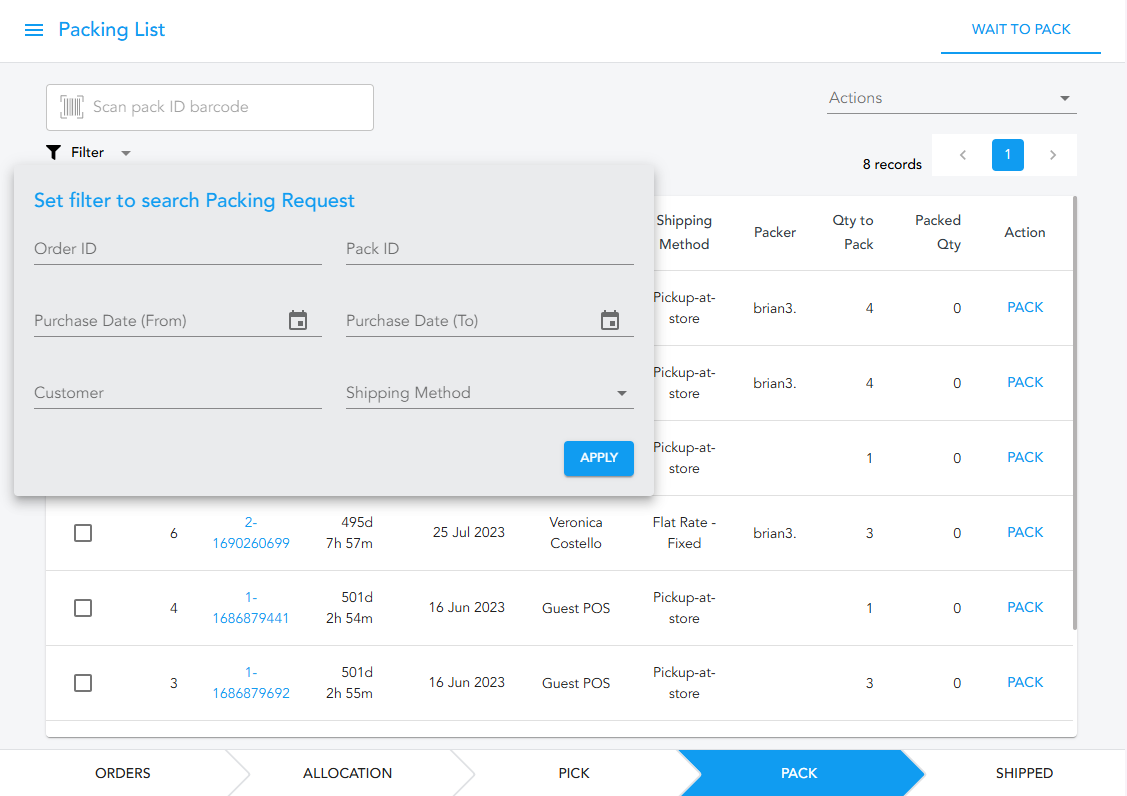The image size is (1127, 796).
Task: Open order 2-1690260699 via its link
Action: point(250,532)
